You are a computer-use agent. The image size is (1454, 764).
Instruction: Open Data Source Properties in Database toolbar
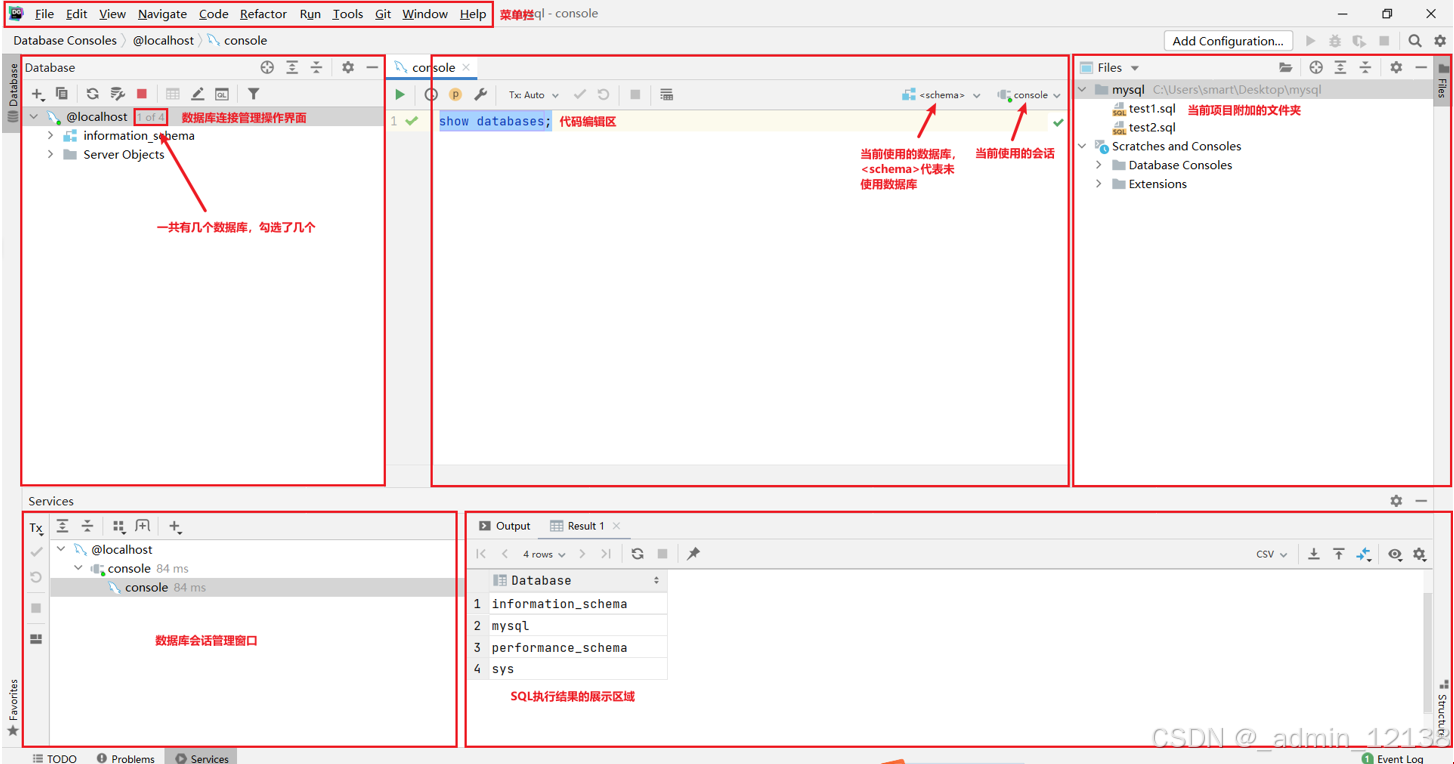[117, 94]
